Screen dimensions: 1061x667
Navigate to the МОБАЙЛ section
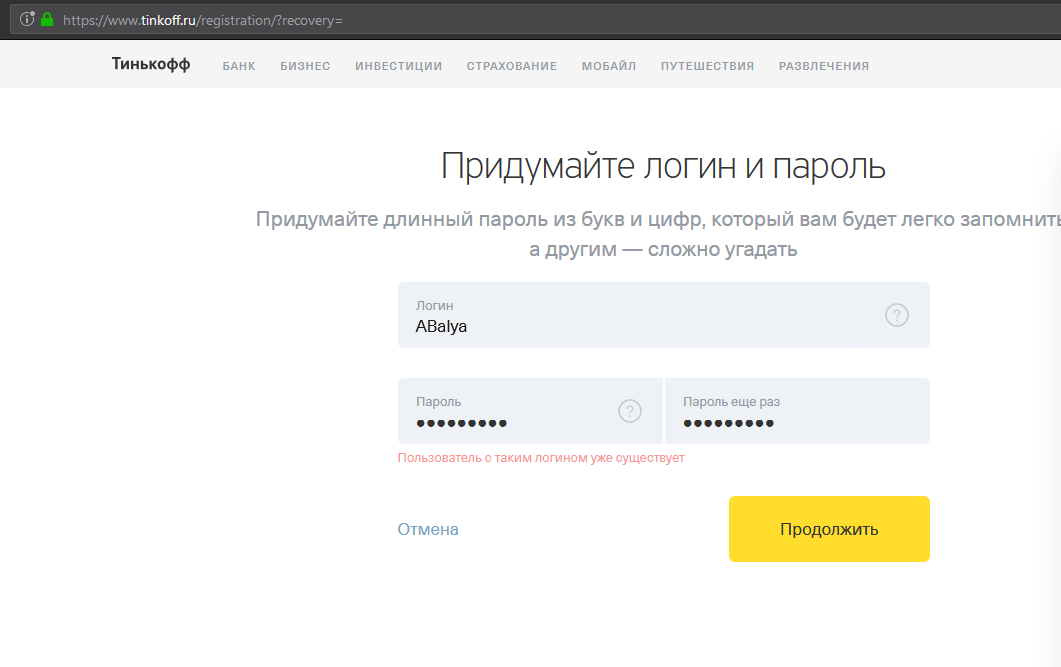[x=609, y=66]
